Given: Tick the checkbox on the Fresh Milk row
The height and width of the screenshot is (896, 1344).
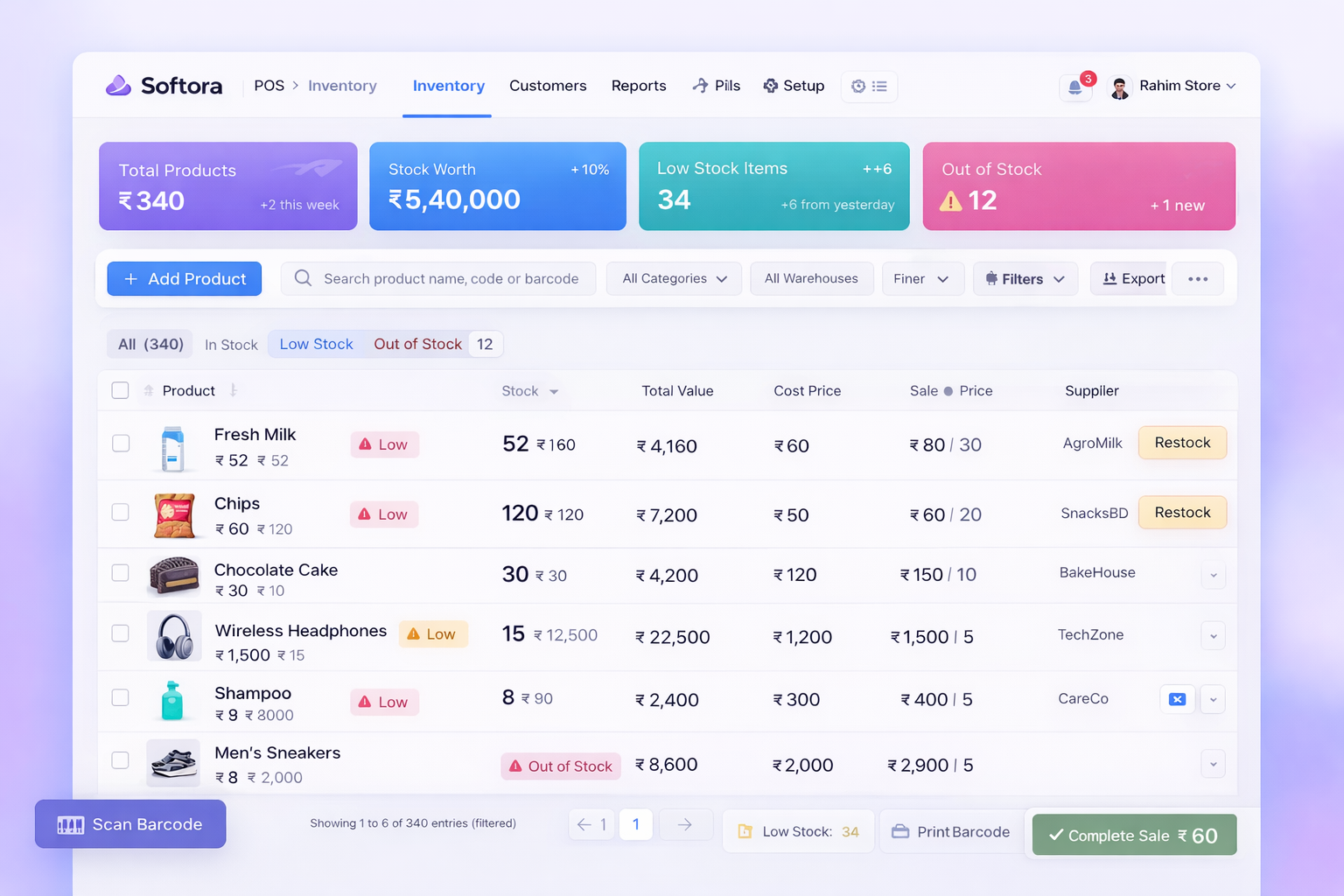Looking at the screenshot, I should pyautogui.click(x=120, y=444).
